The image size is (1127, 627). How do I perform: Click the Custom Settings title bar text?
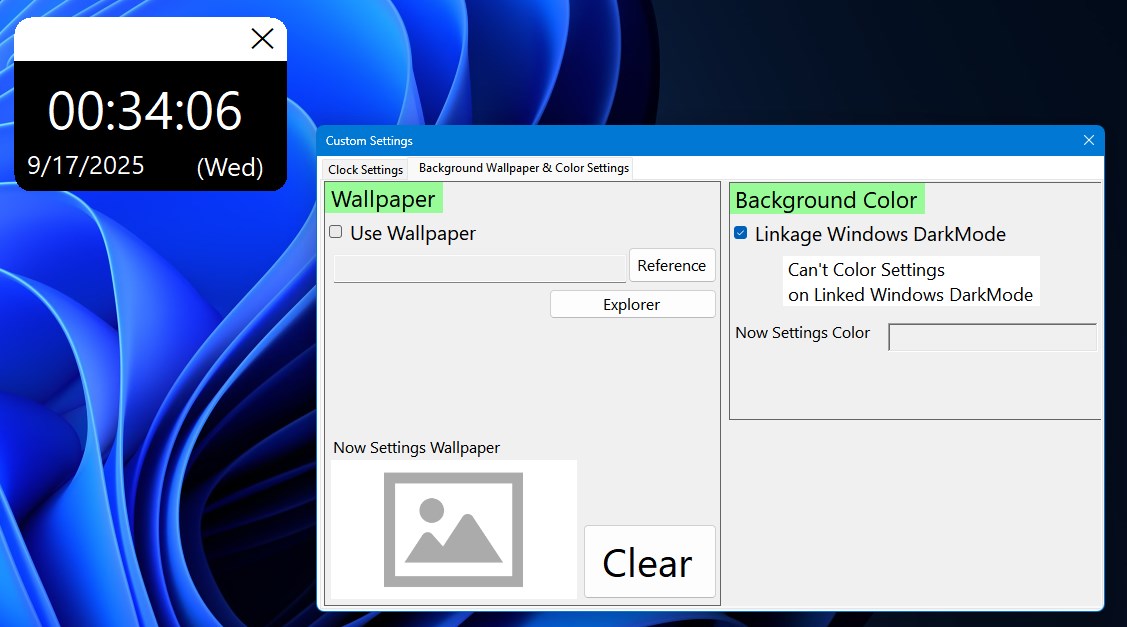tap(369, 141)
